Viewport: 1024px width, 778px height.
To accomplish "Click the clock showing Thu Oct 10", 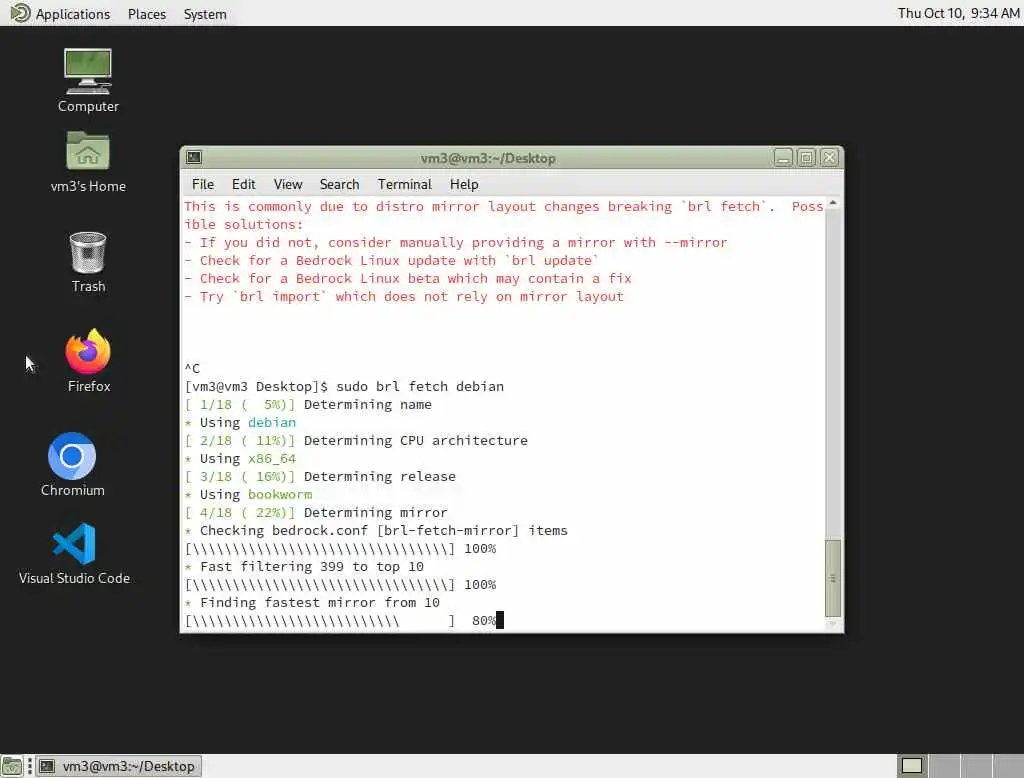I will (x=958, y=13).
